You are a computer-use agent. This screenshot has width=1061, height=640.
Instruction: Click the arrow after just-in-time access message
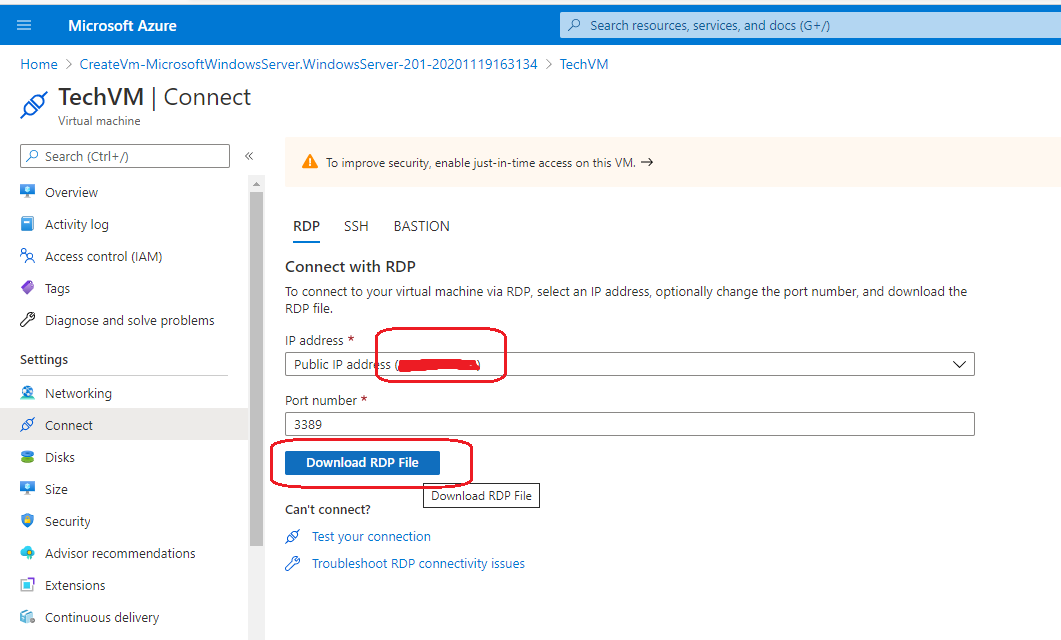click(x=647, y=162)
